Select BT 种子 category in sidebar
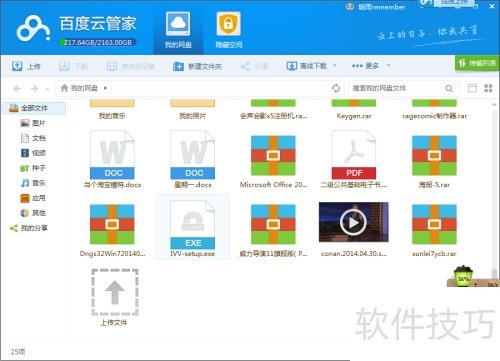The image size is (500, 361). click(x=33, y=168)
